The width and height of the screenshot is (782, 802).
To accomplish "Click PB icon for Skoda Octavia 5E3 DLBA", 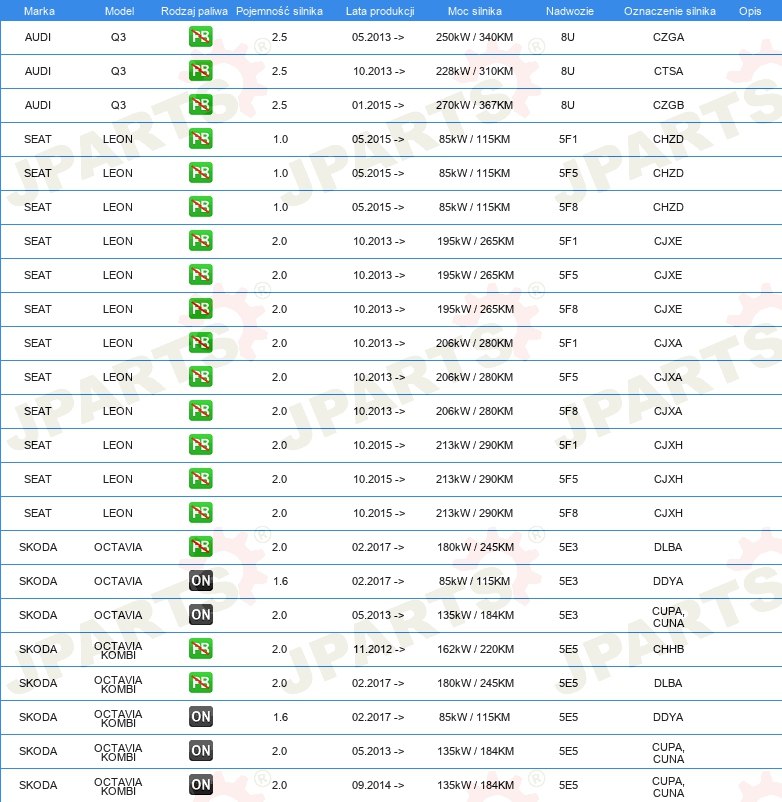I will coord(200,547).
